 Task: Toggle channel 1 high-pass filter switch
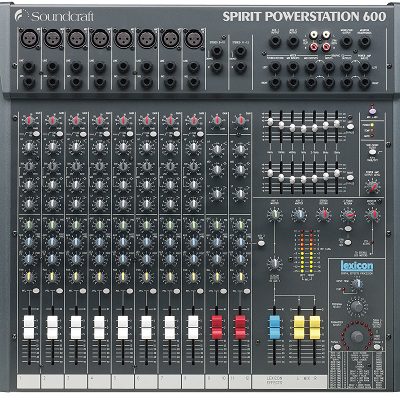point(36,134)
